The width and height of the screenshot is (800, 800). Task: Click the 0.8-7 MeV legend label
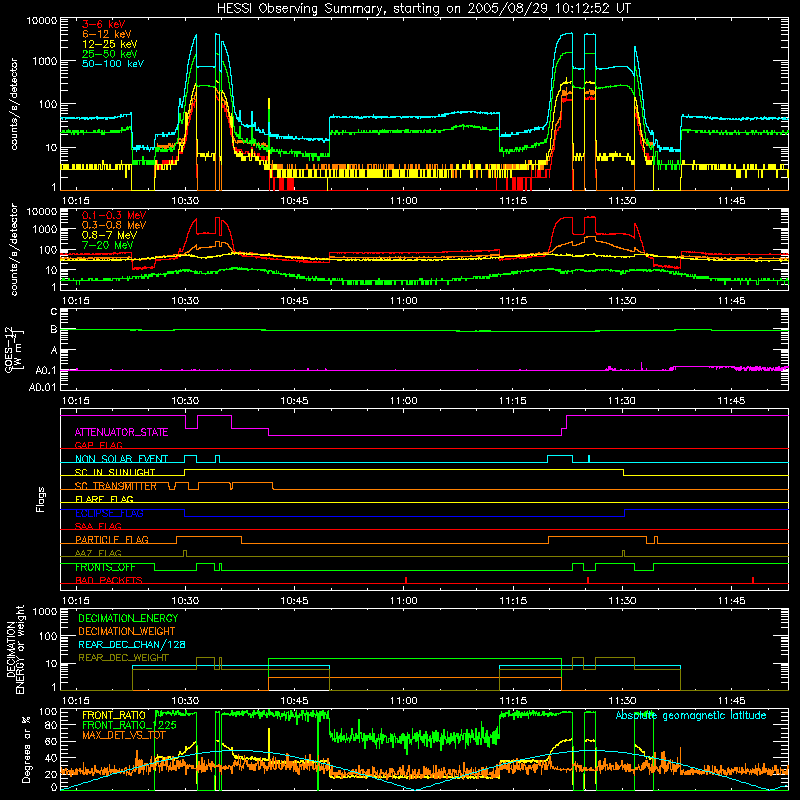[109, 235]
